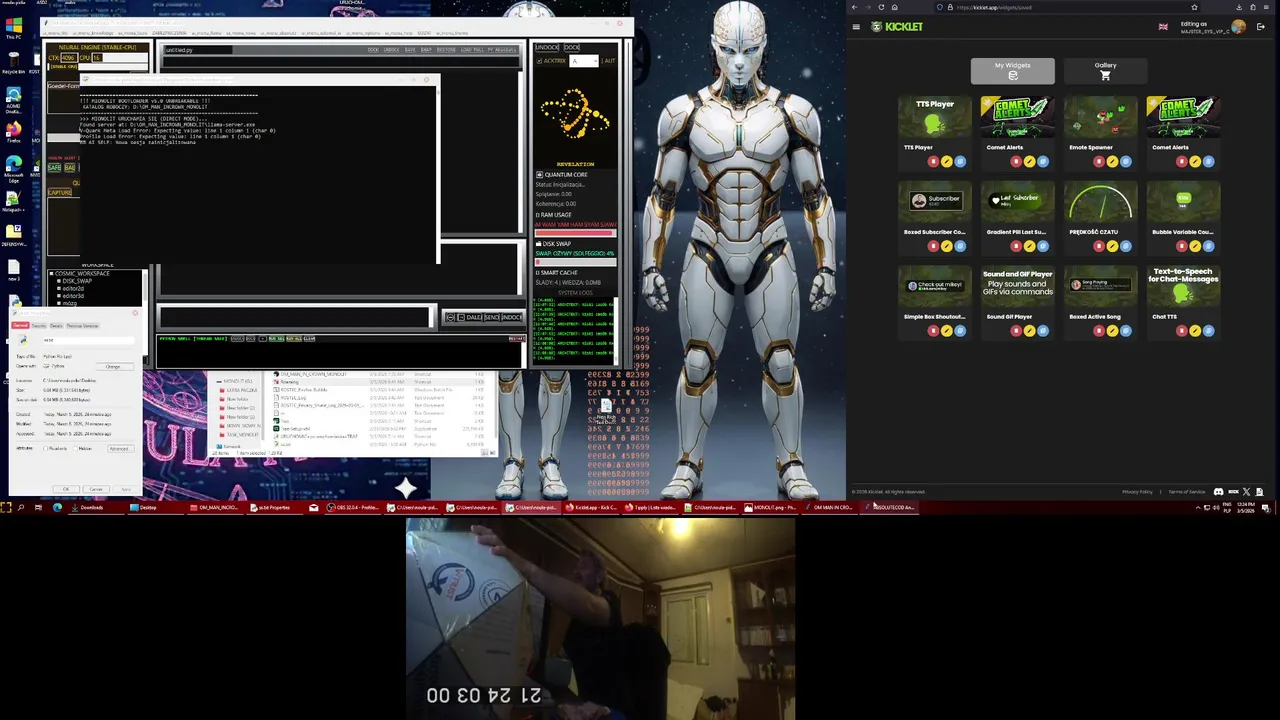Copy link of Emote Spawner widget
The height and width of the screenshot is (720, 1280).
[1125, 161]
